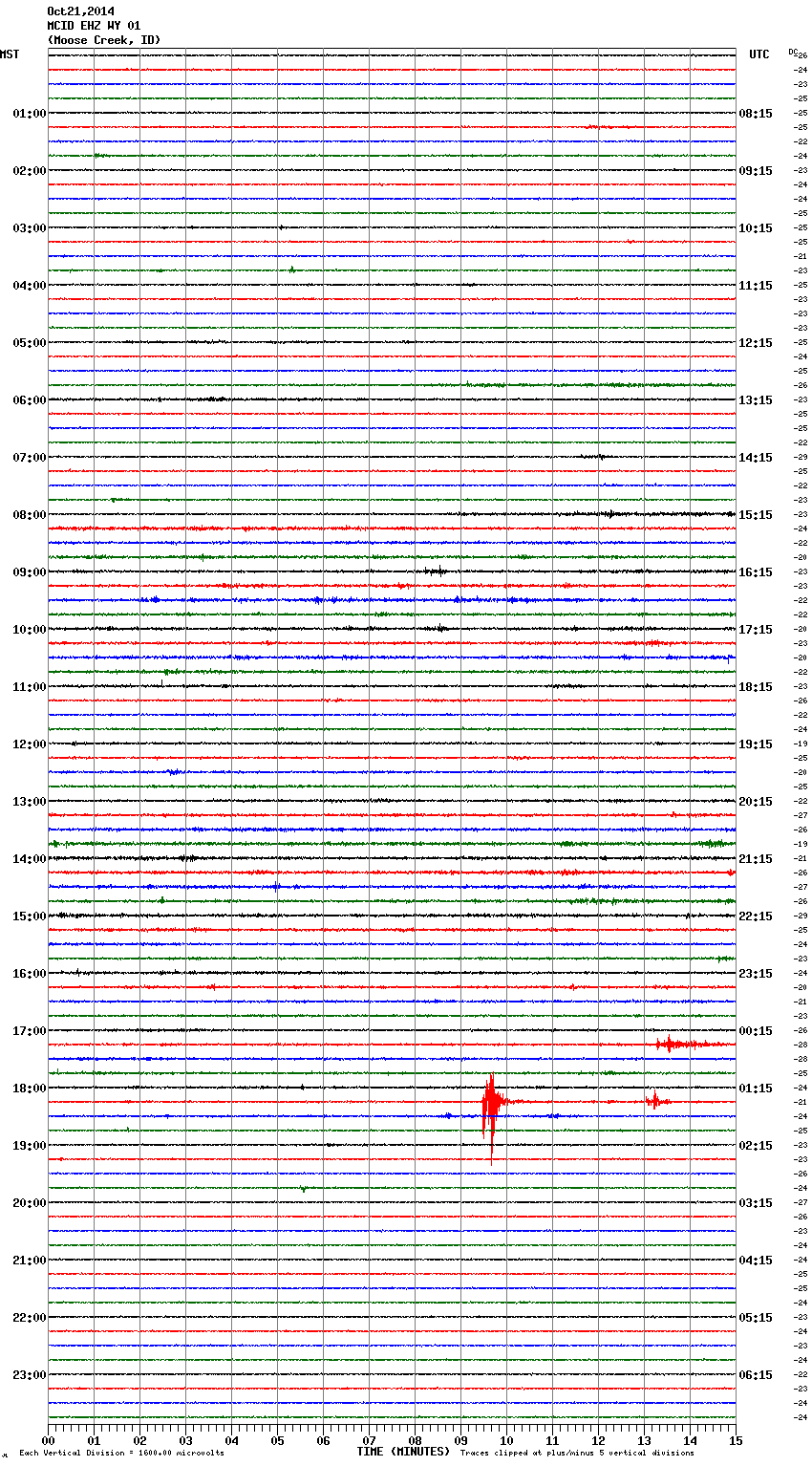Click the 19:15 UTC time label

click(x=756, y=744)
